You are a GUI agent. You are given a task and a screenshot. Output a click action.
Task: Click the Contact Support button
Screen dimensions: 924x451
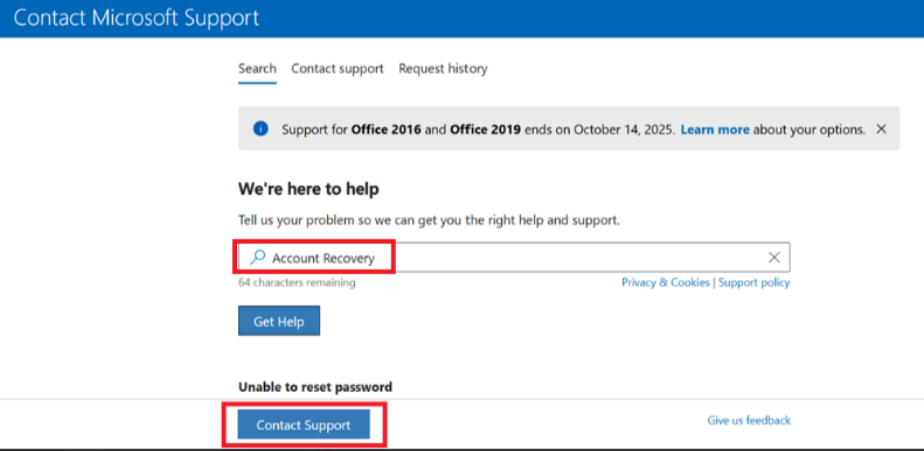(303, 425)
